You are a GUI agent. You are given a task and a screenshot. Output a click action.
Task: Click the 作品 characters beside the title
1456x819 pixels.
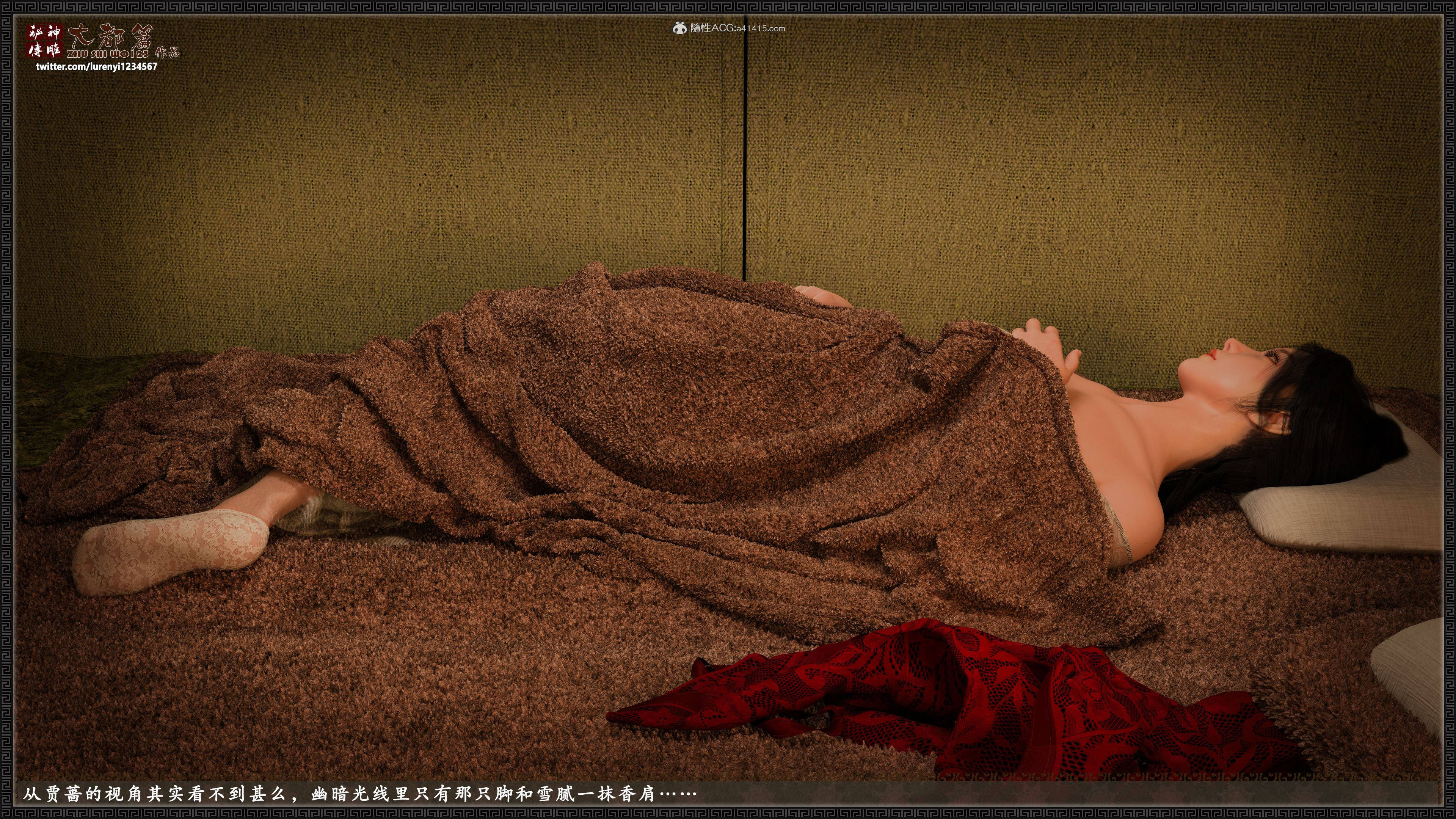(x=167, y=53)
